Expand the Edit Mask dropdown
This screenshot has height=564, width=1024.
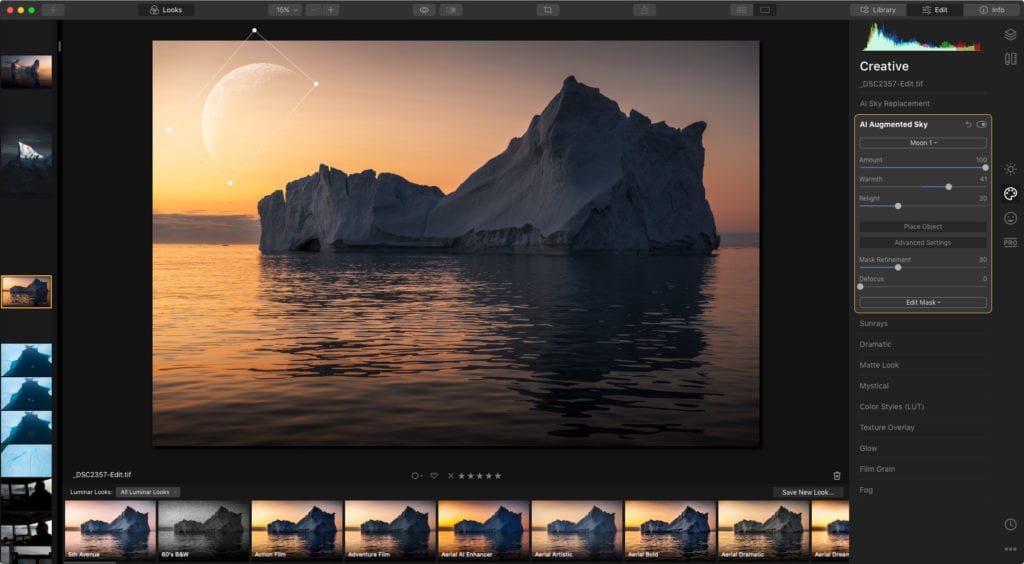923,302
